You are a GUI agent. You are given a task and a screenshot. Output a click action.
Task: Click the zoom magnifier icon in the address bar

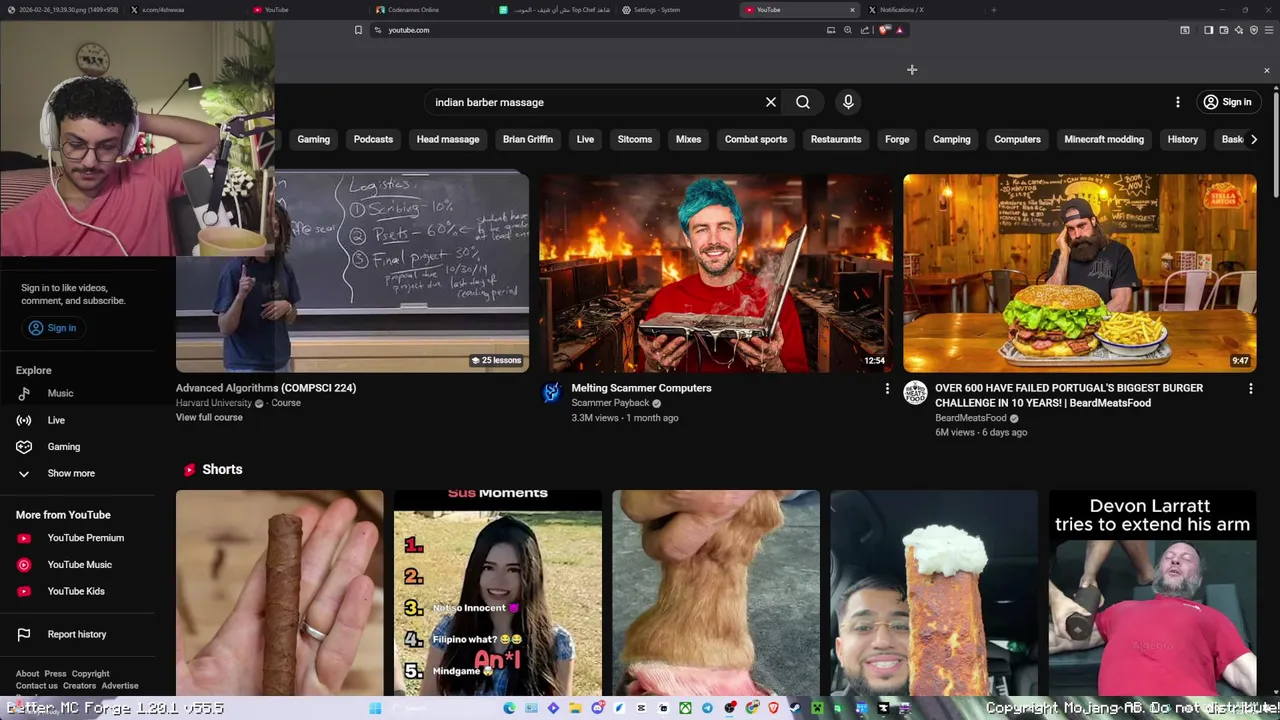(848, 30)
